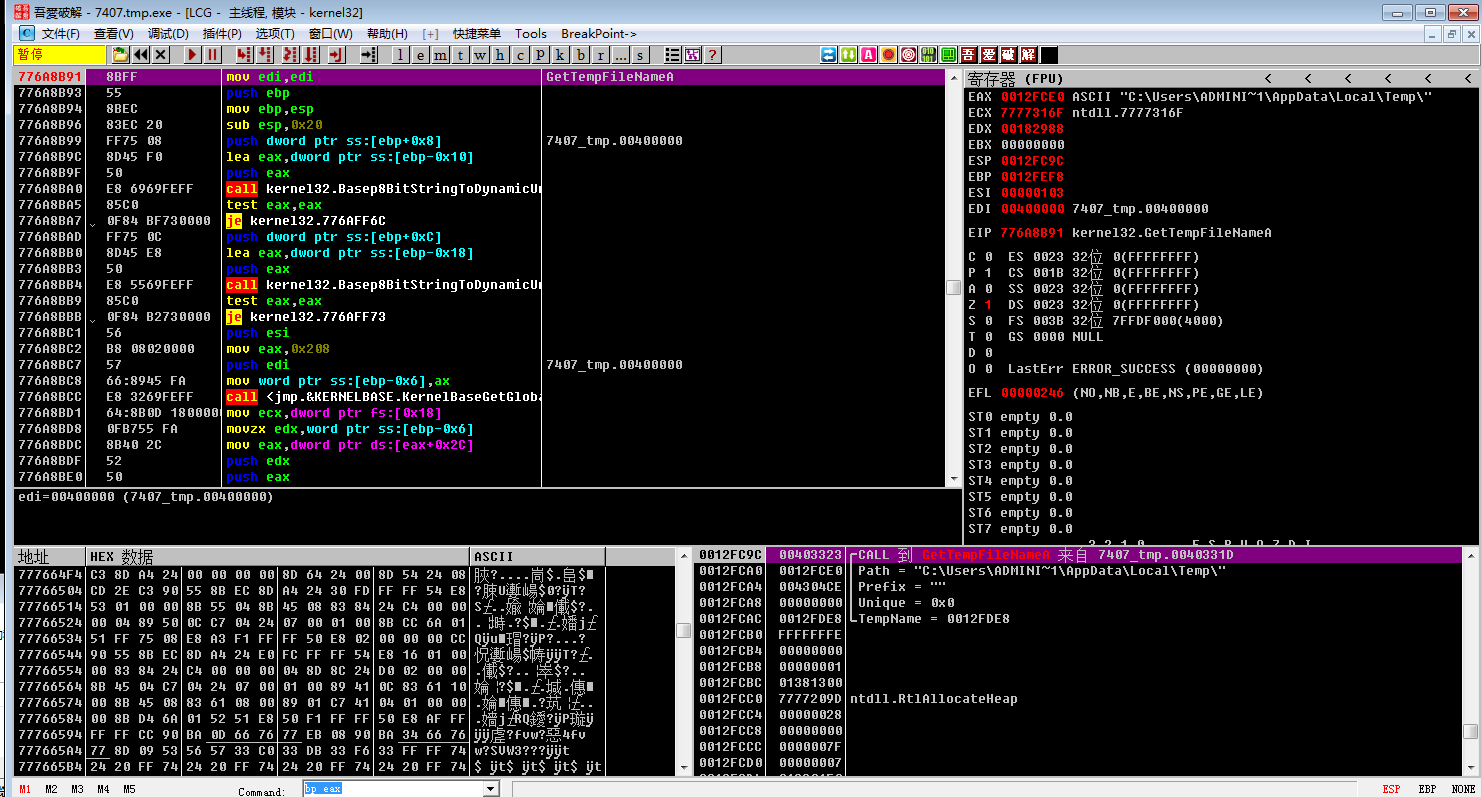Open the Call stack (k button)
The image size is (1482, 797).
[560, 55]
